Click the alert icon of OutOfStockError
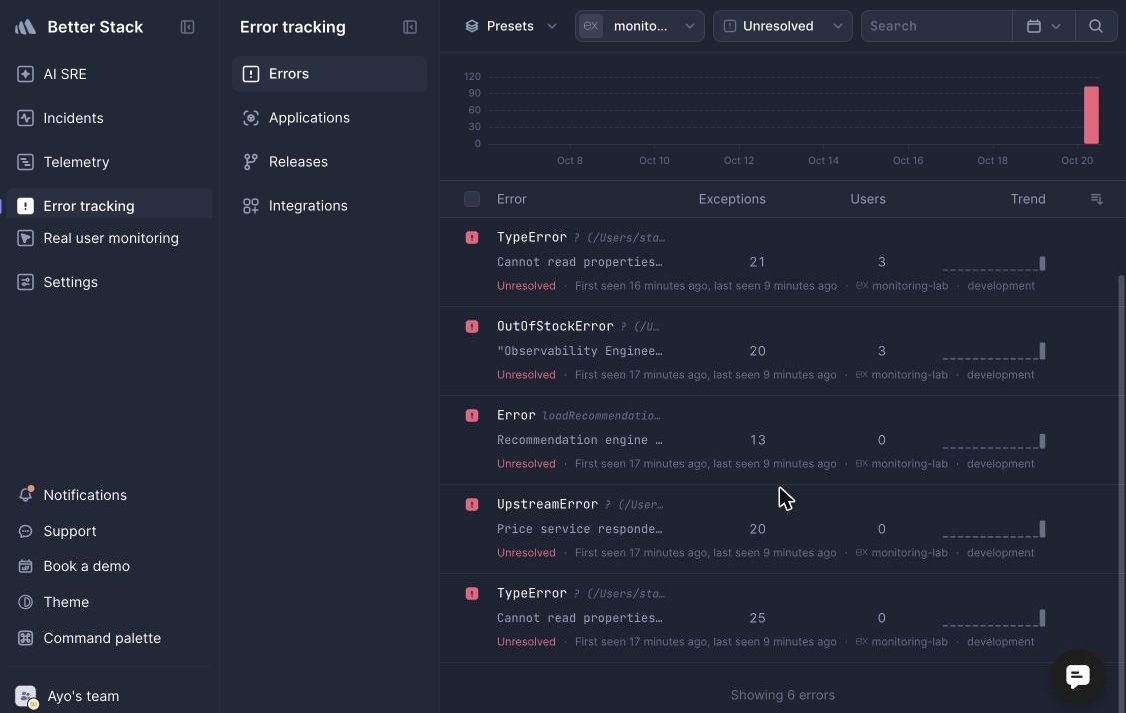The width and height of the screenshot is (1126, 713). [x=472, y=327]
